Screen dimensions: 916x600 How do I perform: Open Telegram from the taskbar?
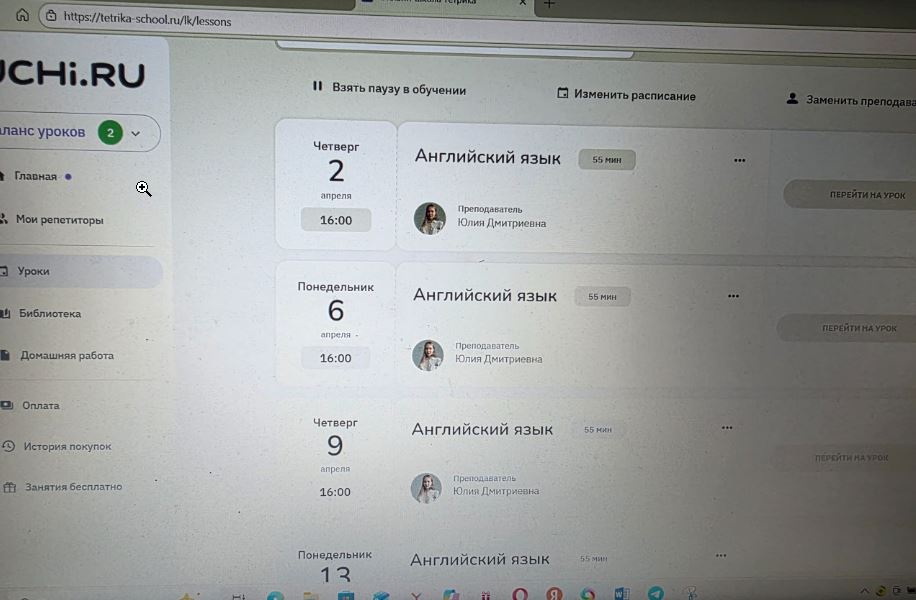(x=655, y=594)
